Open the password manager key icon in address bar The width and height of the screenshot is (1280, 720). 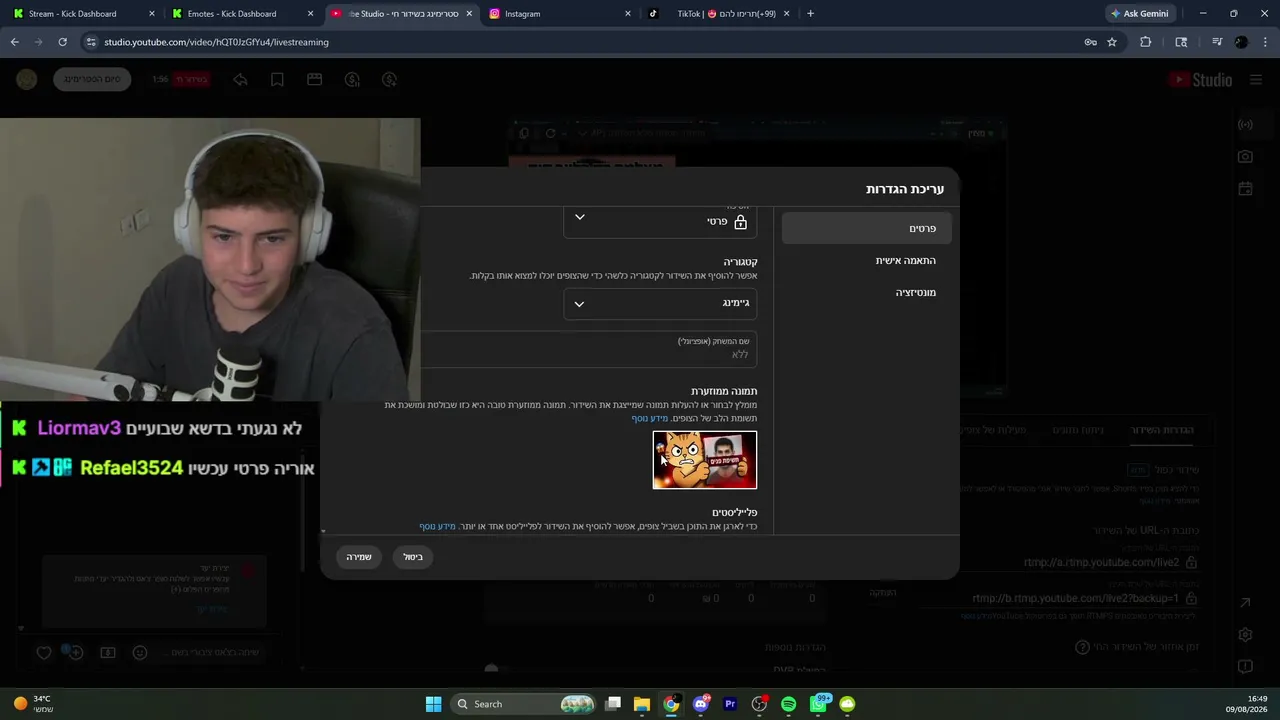pyautogui.click(x=1090, y=42)
